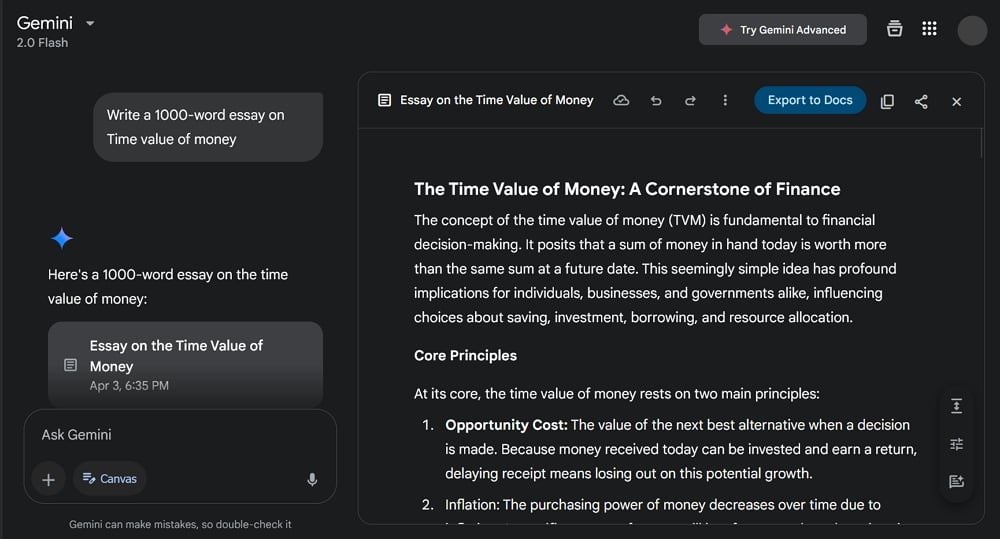Click the cloud saved status icon
This screenshot has height=539, width=1000.
[x=621, y=101]
